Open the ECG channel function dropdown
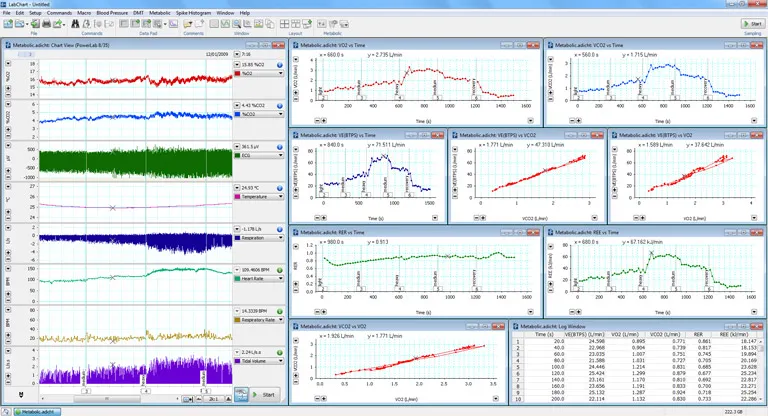This screenshot has width=768, height=416. [x=260, y=155]
